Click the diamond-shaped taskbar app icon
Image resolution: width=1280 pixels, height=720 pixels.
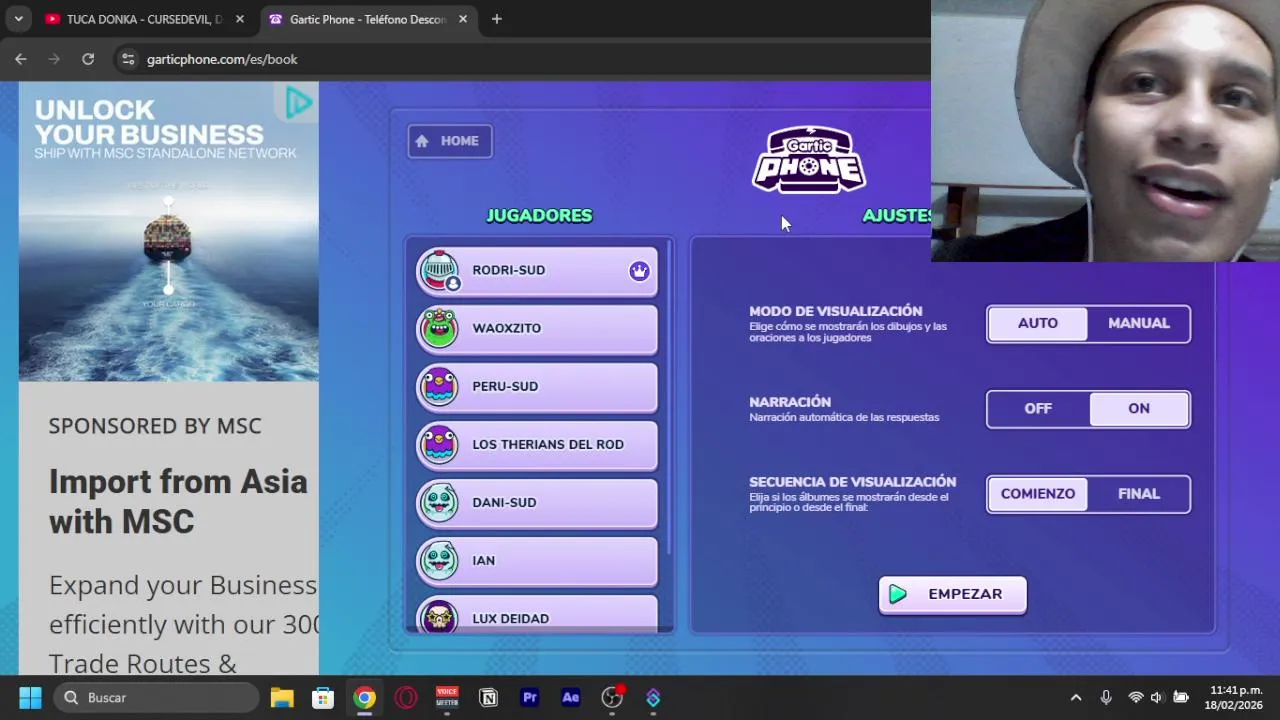click(653, 697)
